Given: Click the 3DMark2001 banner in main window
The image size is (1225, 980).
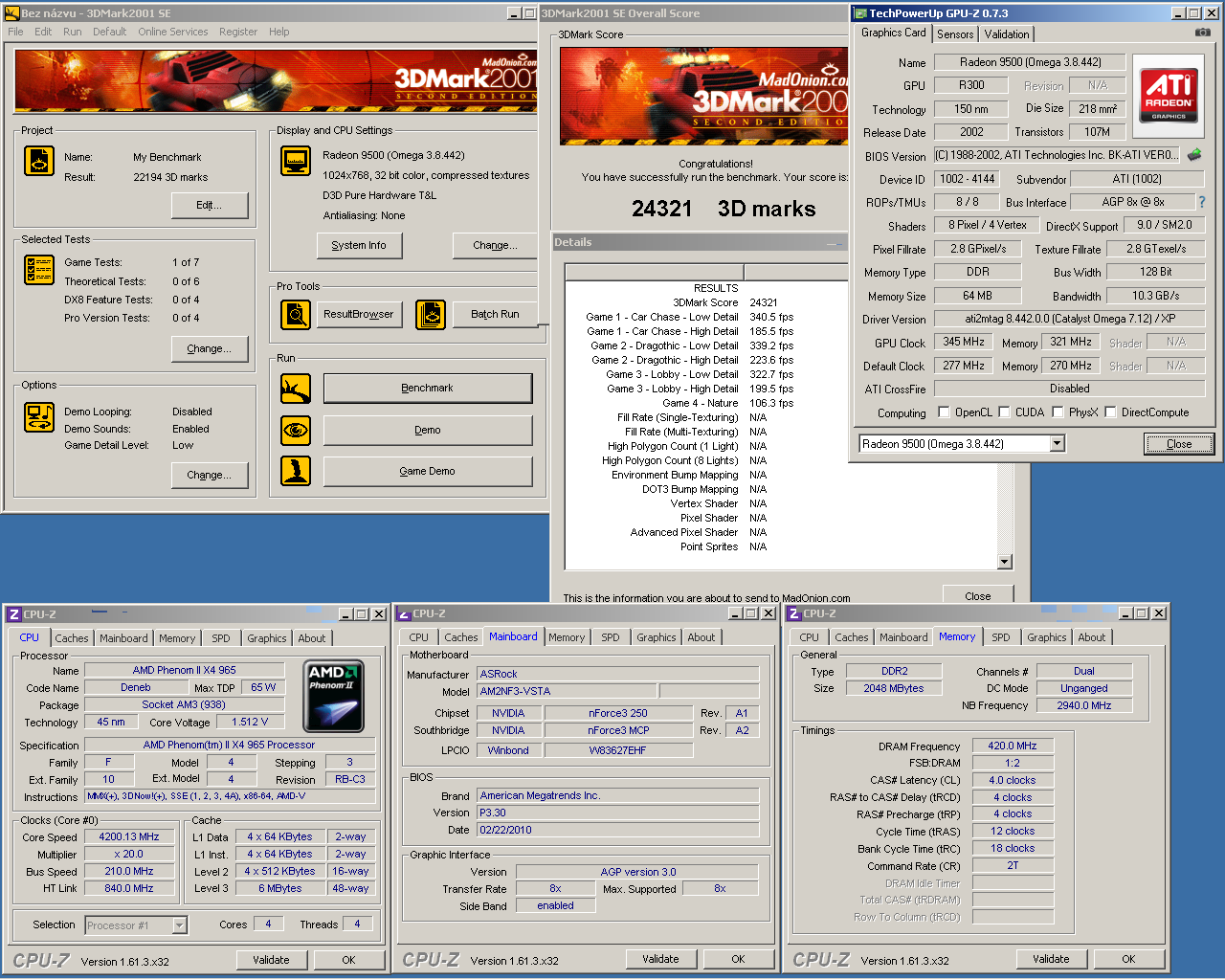Looking at the screenshot, I should [276, 81].
